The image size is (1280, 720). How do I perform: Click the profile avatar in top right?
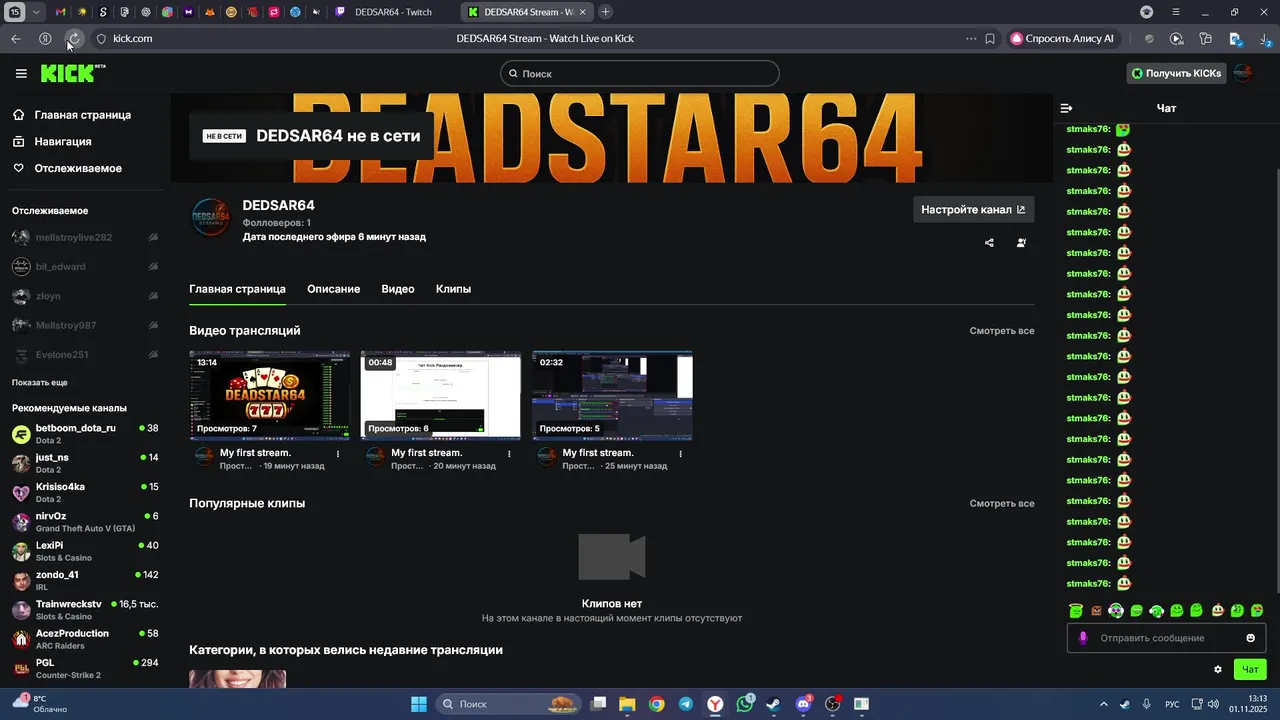pyautogui.click(x=1243, y=73)
